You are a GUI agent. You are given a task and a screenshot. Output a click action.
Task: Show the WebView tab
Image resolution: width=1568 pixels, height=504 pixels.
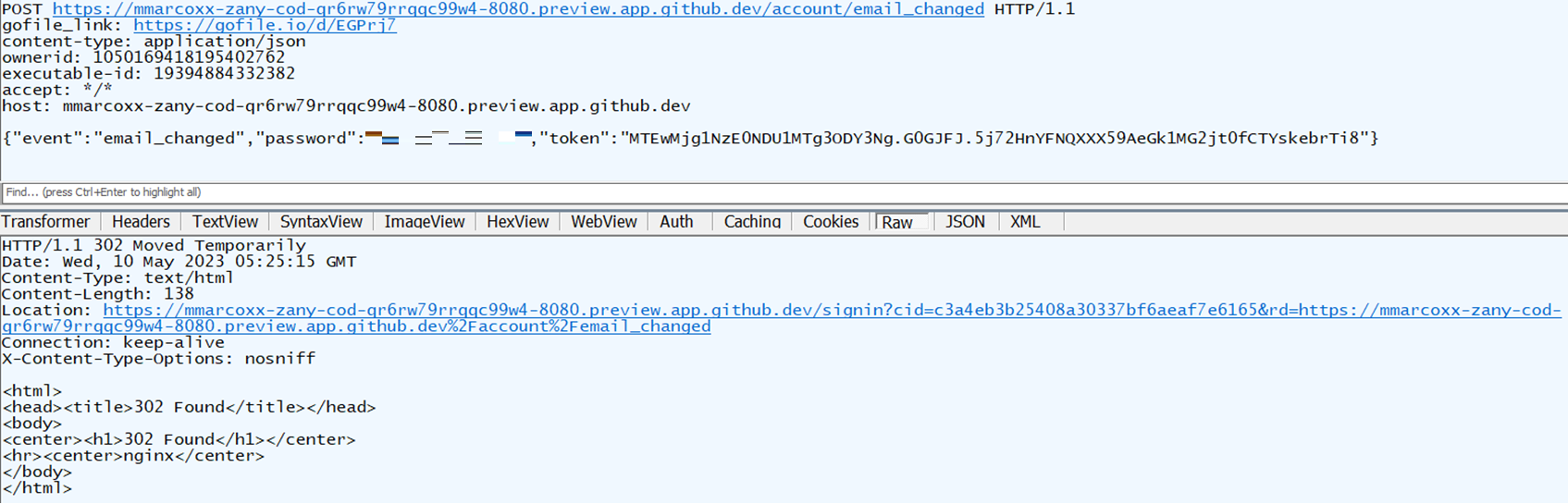603,222
